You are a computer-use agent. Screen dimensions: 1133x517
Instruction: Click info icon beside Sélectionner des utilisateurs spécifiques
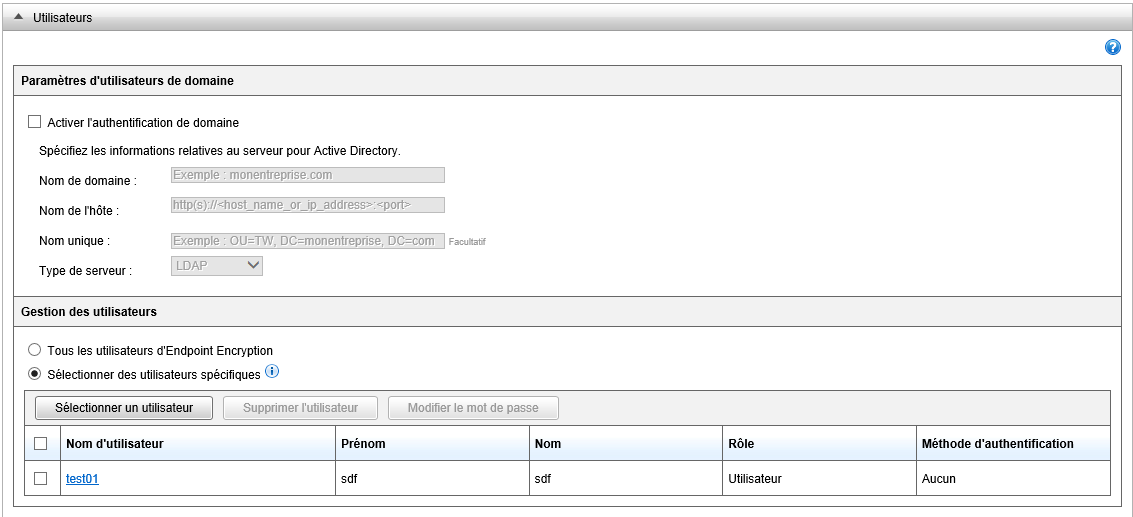click(x=272, y=373)
